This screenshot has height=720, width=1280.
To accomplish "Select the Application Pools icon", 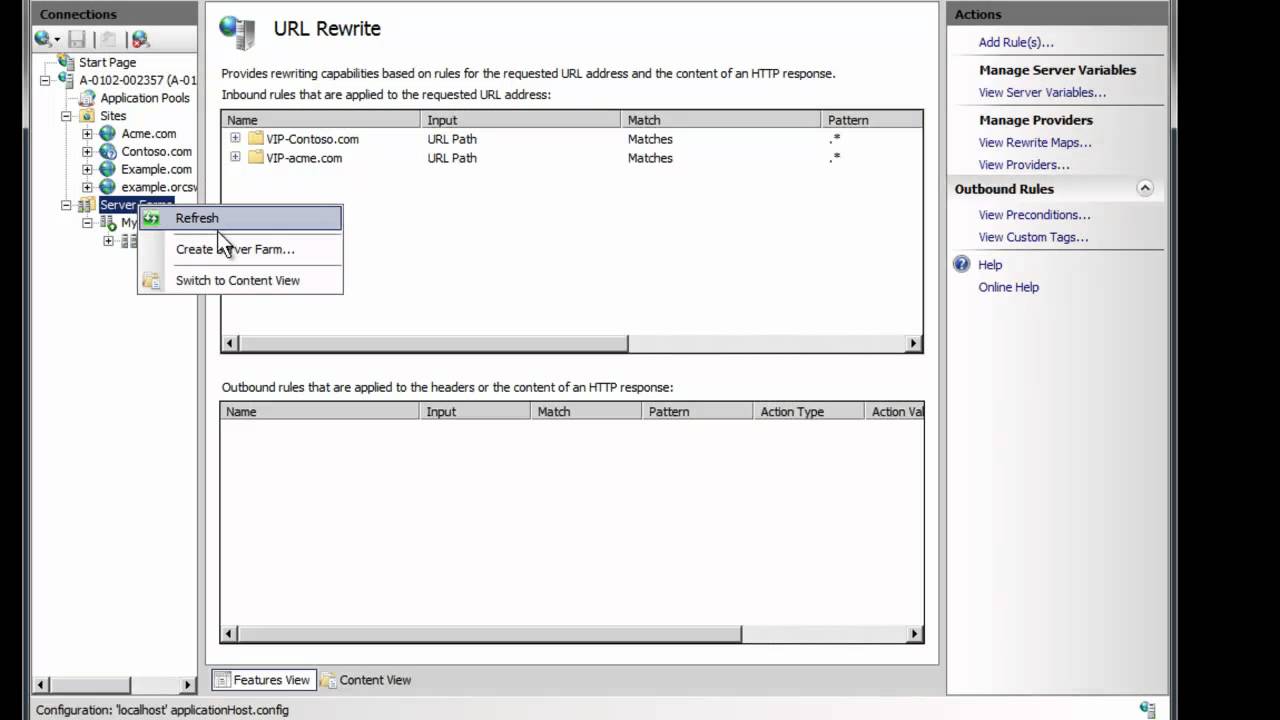I will (x=88, y=98).
